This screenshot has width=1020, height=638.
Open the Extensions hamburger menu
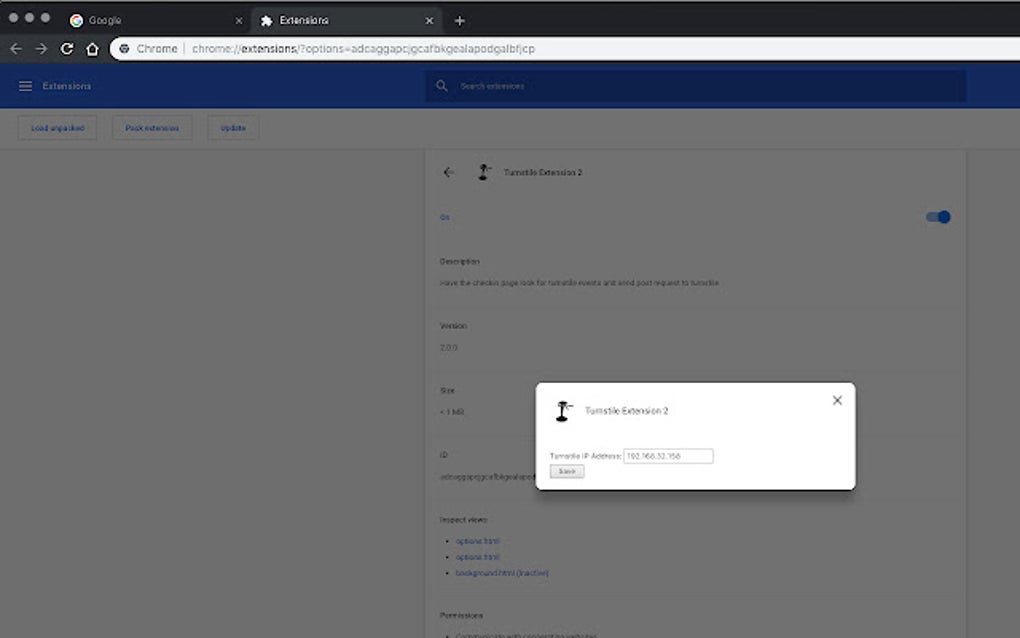tap(25, 86)
